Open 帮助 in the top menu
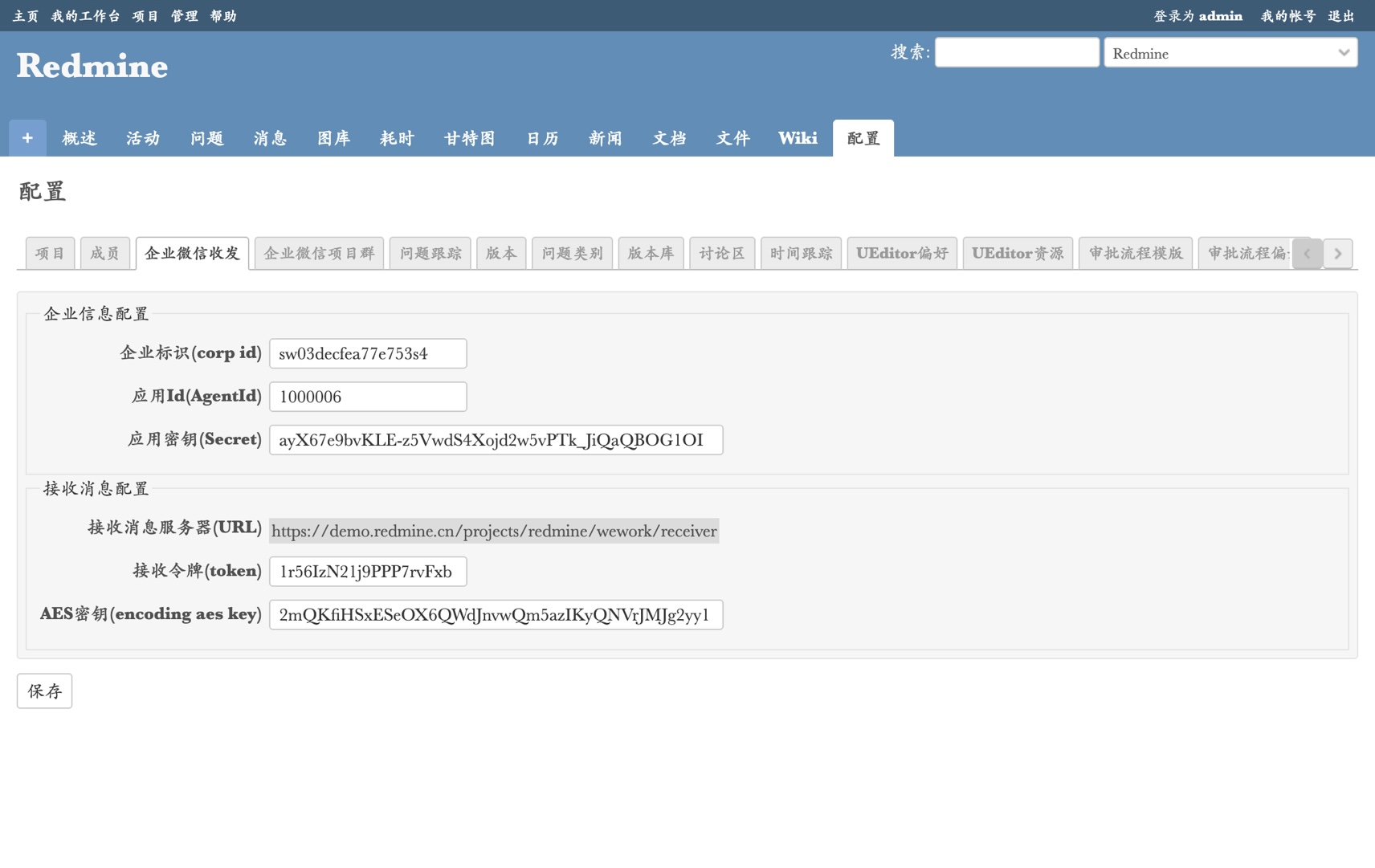 click(223, 16)
